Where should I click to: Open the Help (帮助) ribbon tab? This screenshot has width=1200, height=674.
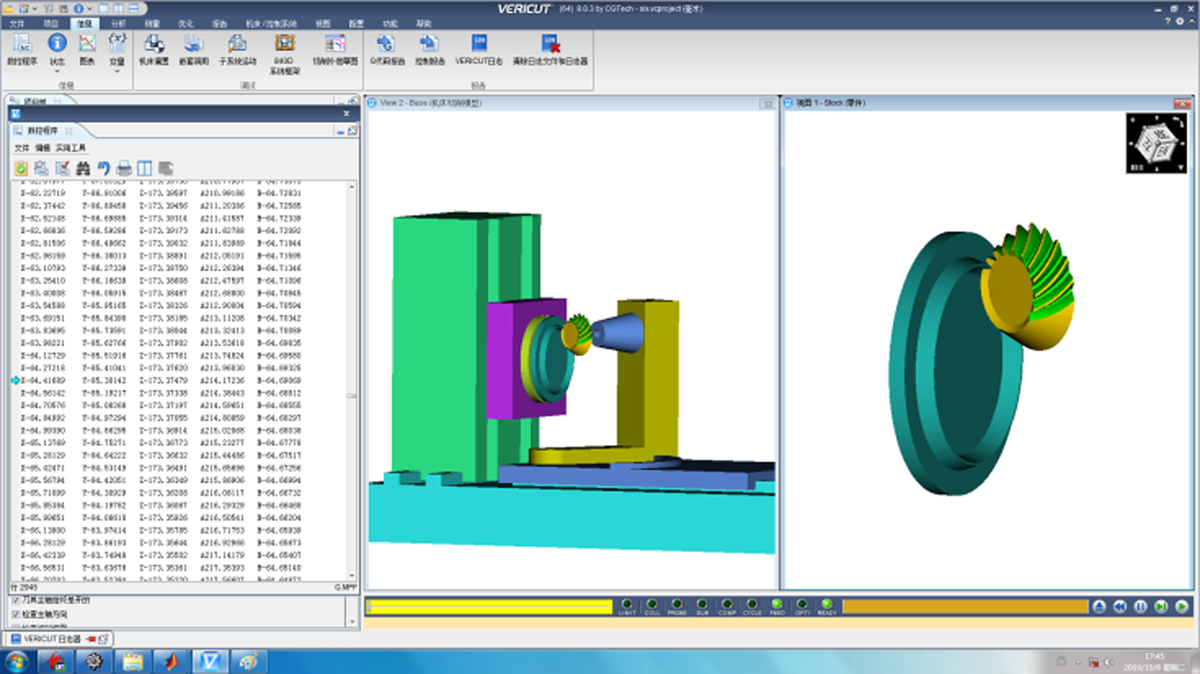point(424,22)
